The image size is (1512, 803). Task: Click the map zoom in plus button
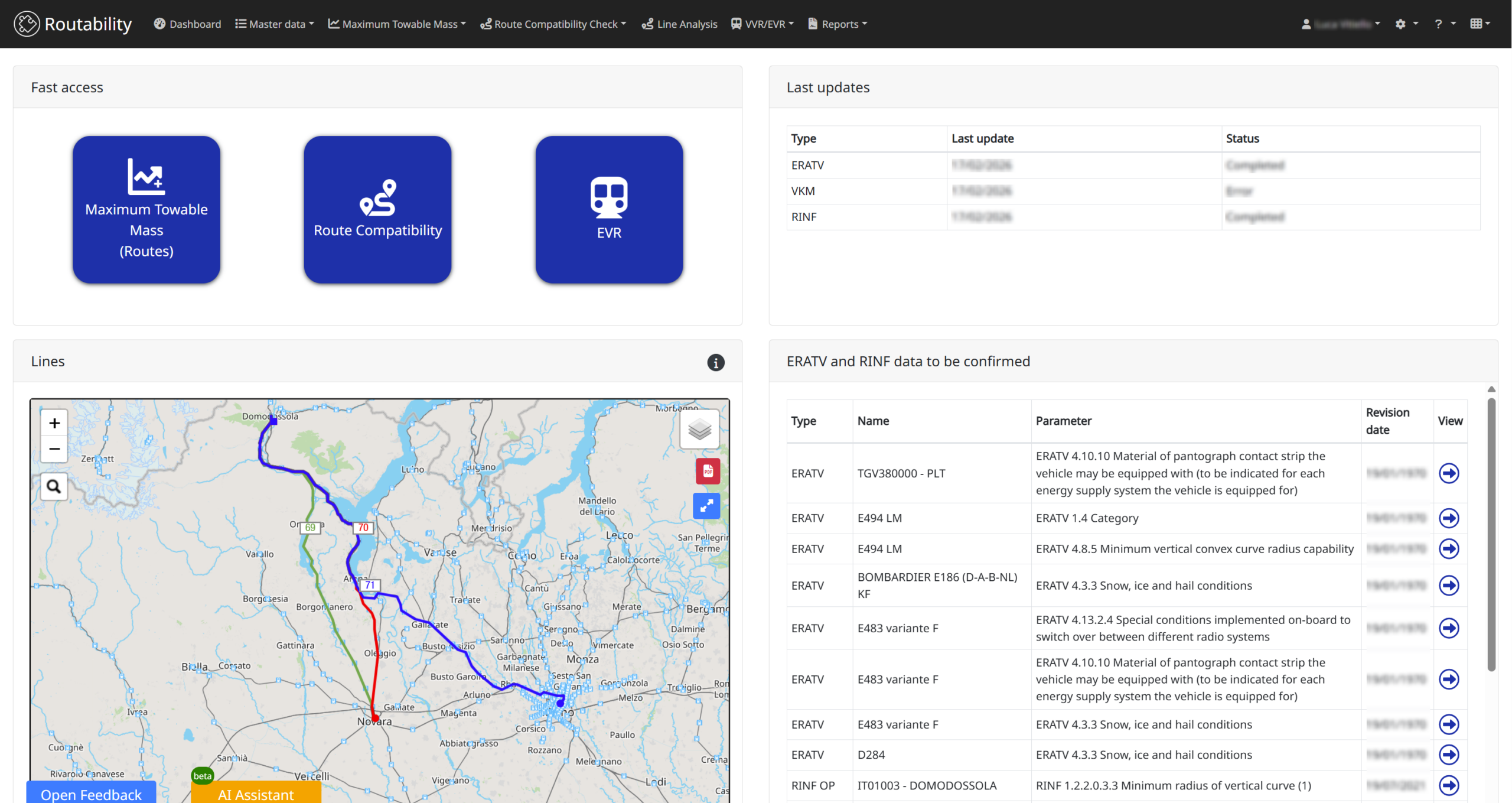coord(54,423)
